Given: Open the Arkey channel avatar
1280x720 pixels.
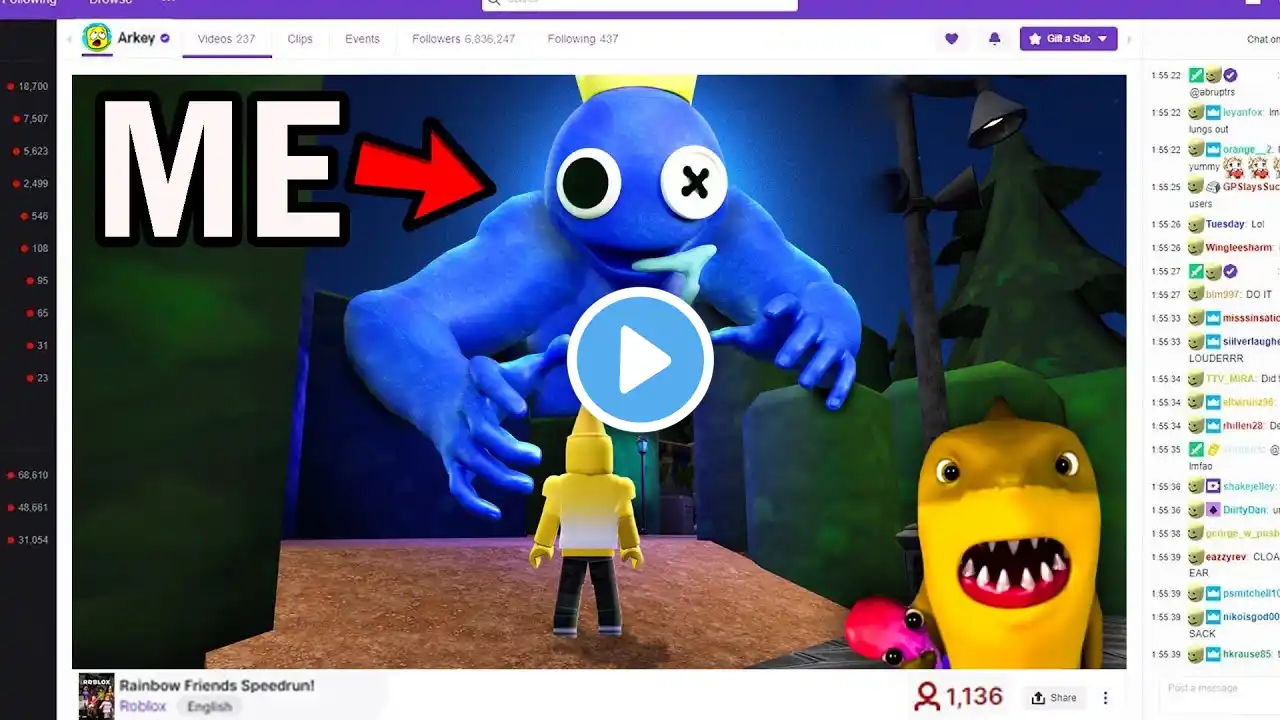Looking at the screenshot, I should [97, 39].
